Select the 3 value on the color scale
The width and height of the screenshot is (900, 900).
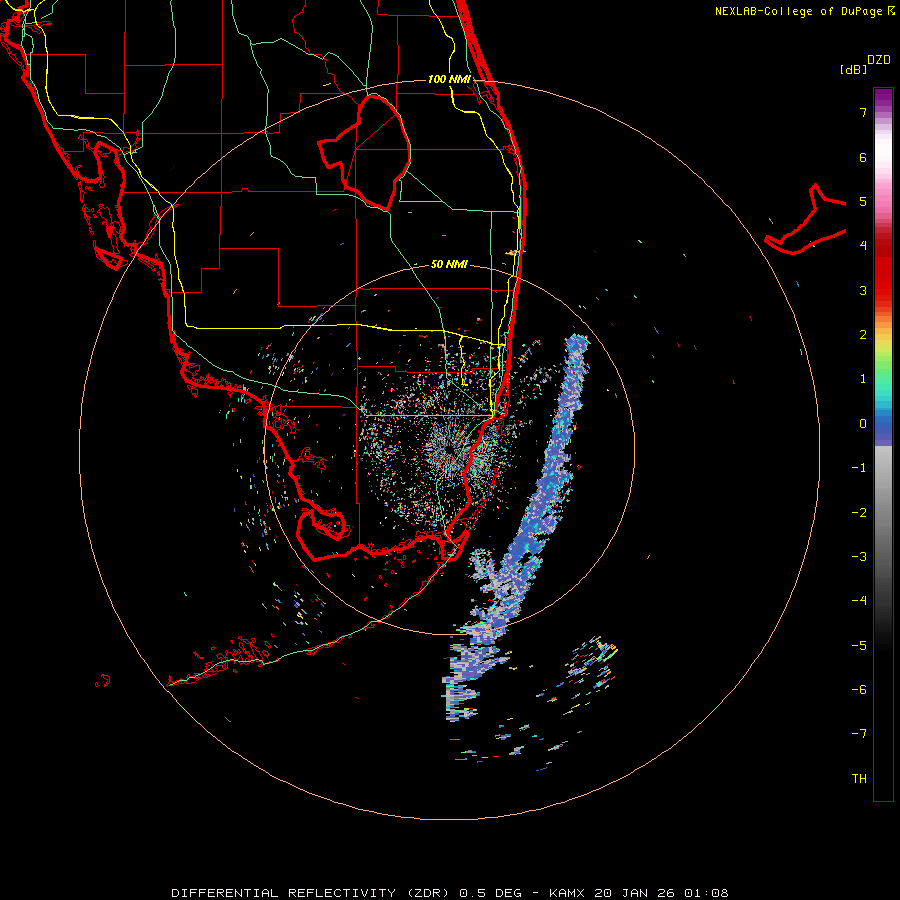(863, 290)
